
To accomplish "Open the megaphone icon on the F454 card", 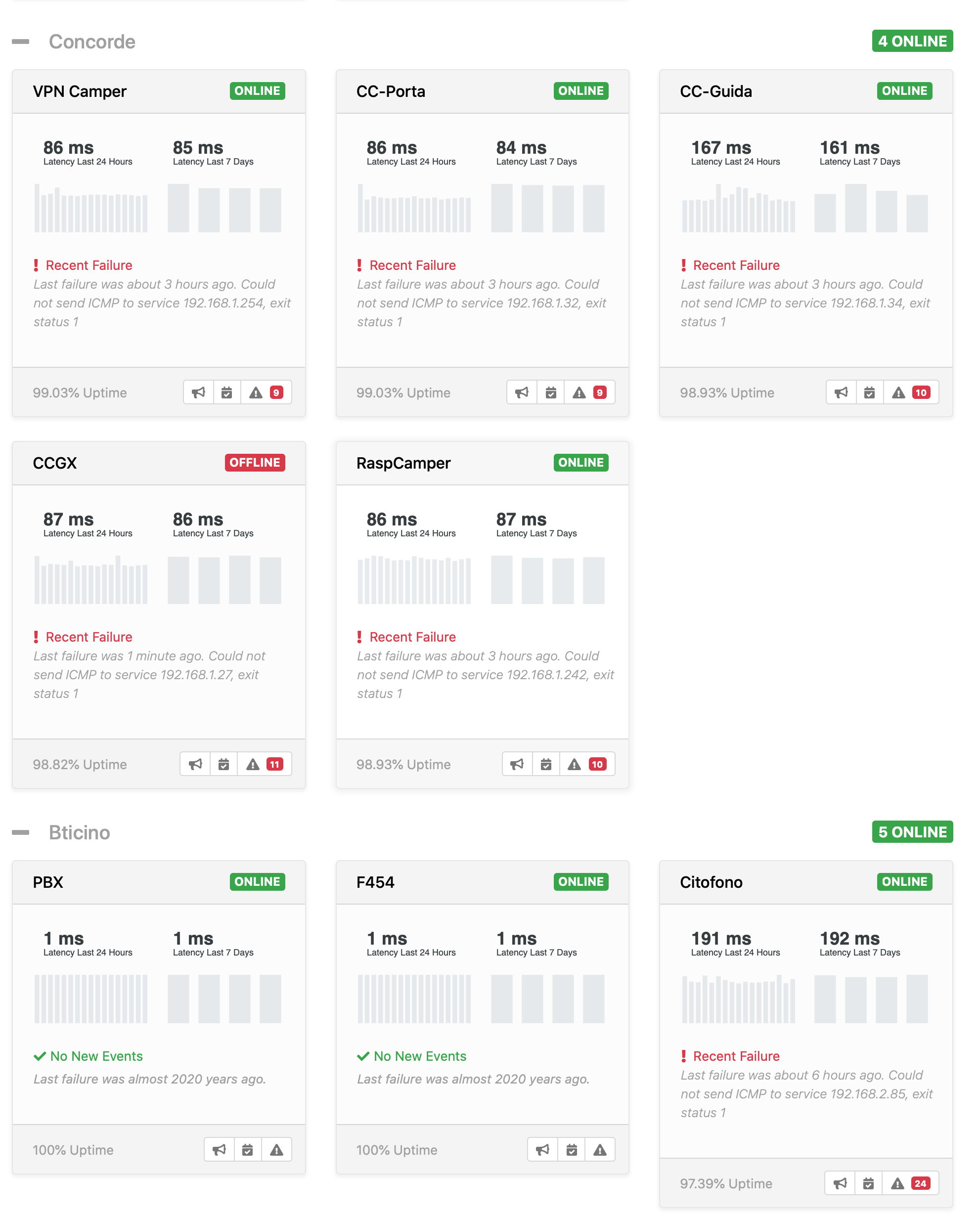I will pos(542,1149).
